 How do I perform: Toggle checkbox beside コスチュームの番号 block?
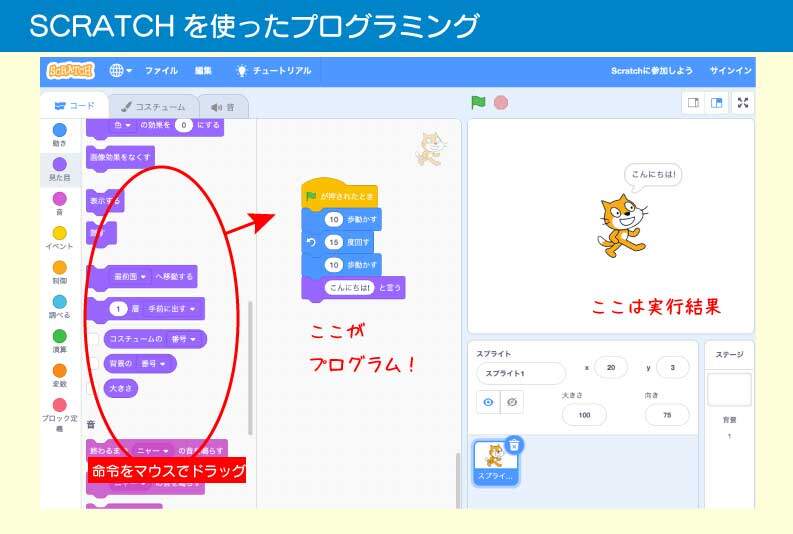pyautogui.click(x=94, y=339)
